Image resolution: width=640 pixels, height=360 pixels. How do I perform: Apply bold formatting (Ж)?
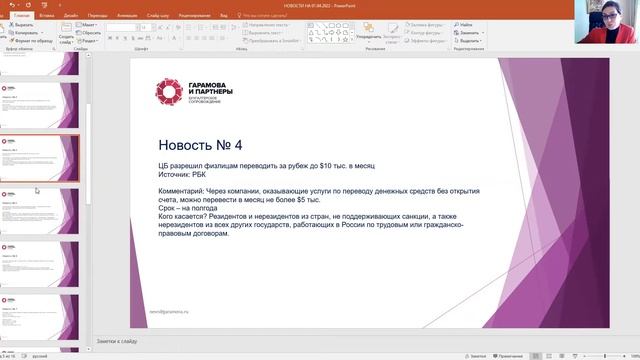(110, 38)
